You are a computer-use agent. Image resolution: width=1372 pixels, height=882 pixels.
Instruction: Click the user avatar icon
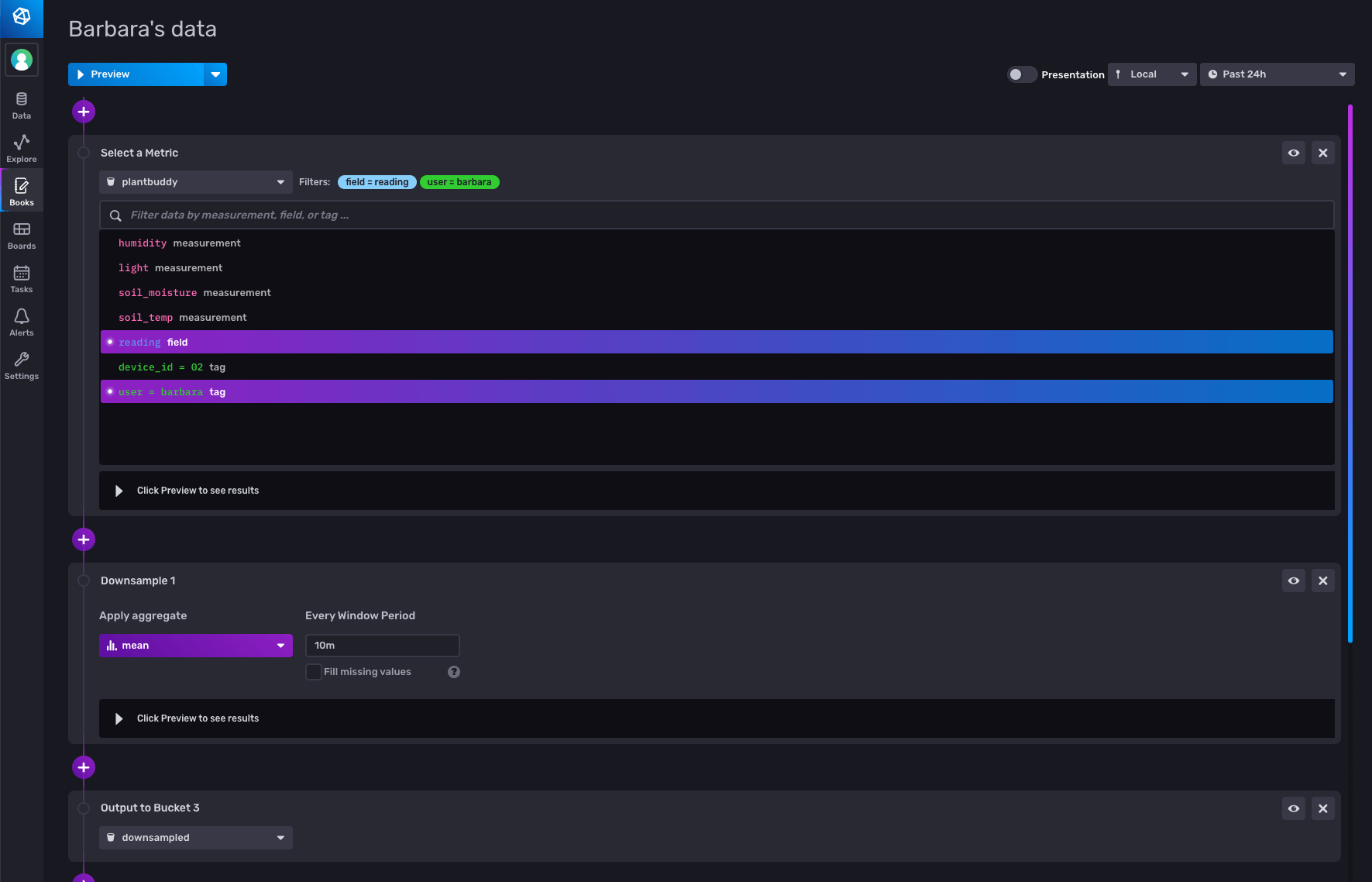[22, 60]
